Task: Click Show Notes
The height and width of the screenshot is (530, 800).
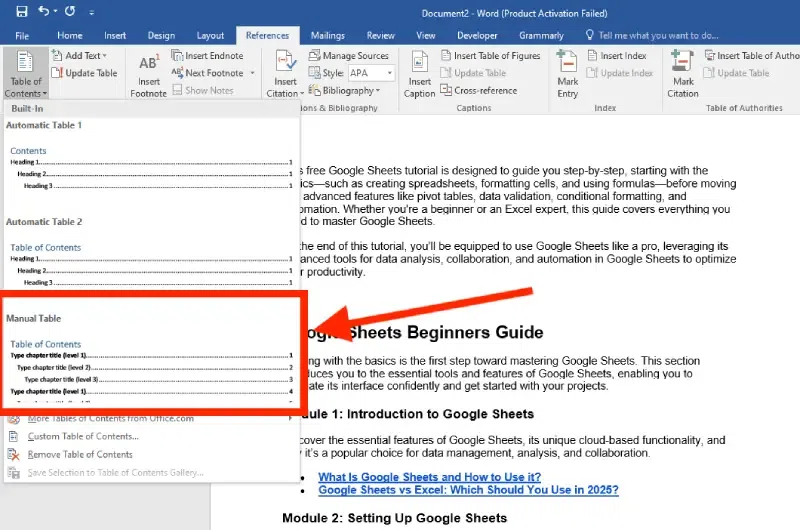Action: click(x=203, y=90)
